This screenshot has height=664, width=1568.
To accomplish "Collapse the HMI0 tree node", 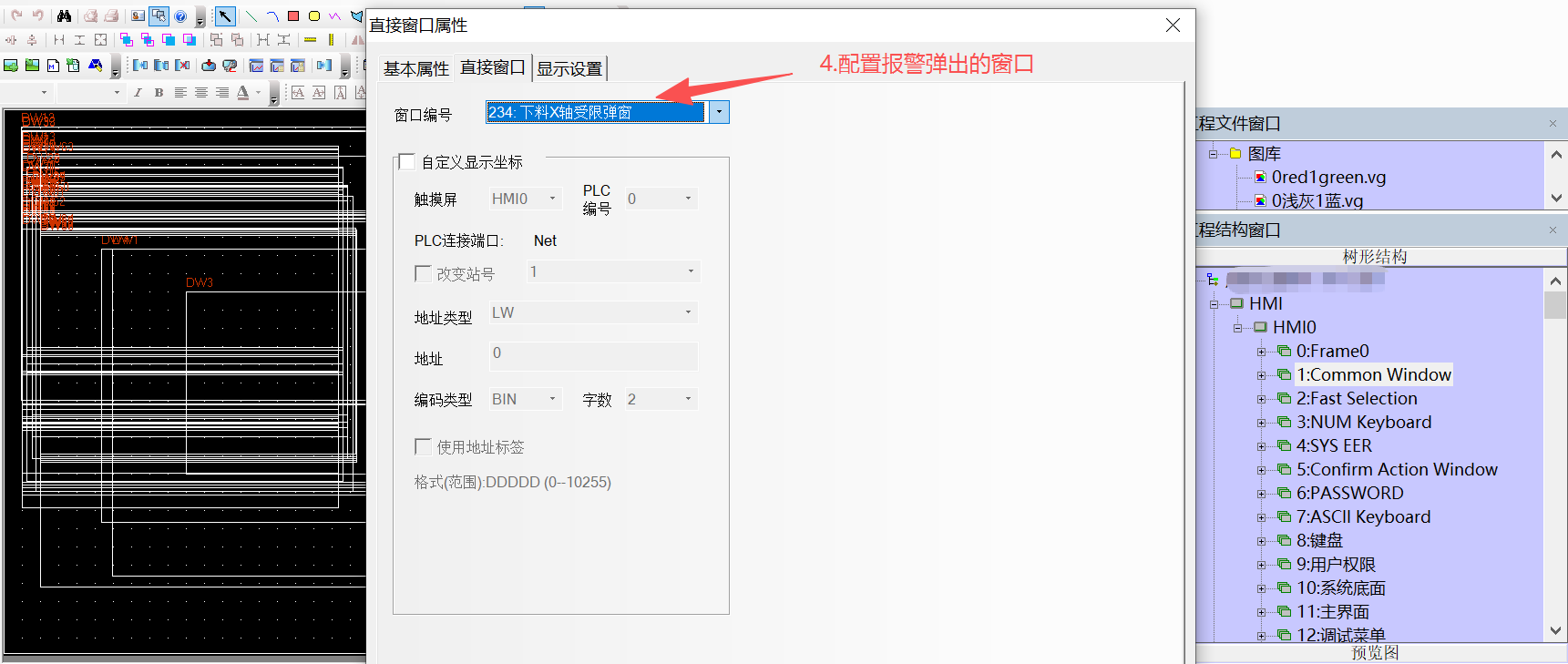I will [x=1237, y=328].
